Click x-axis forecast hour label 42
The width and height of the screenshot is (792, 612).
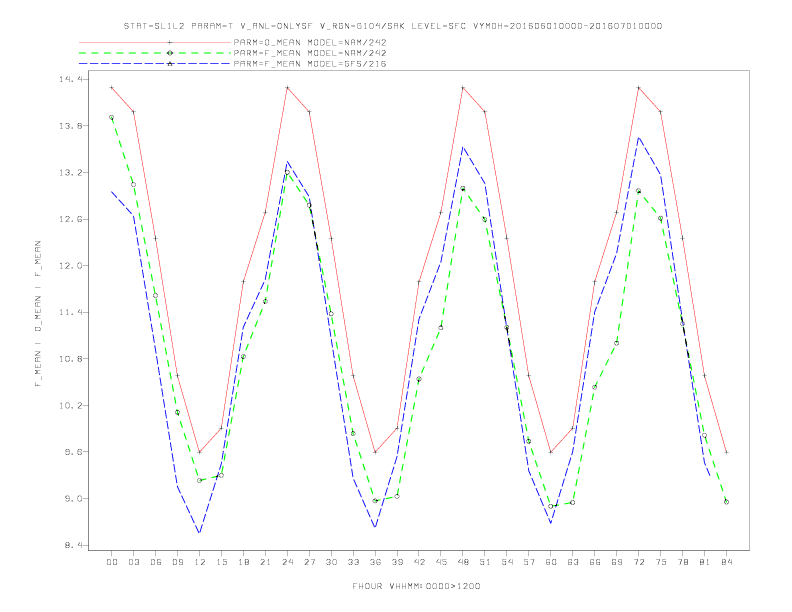click(x=419, y=562)
